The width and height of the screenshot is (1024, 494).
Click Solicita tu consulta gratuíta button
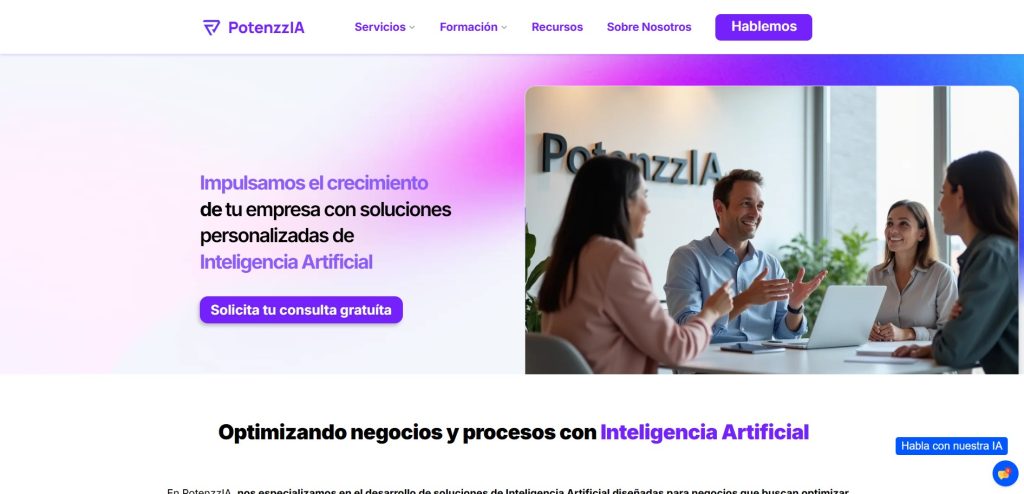(301, 310)
